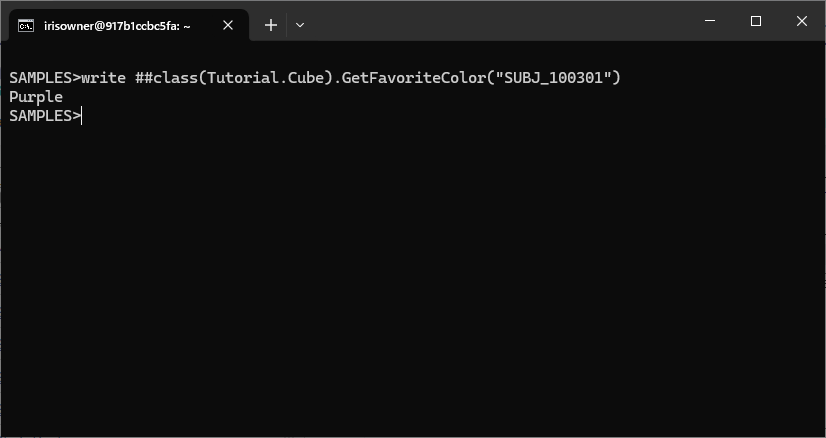Viewport: 826px width, 438px height.
Task: Click the empty title bar area
Action: click(500, 22)
